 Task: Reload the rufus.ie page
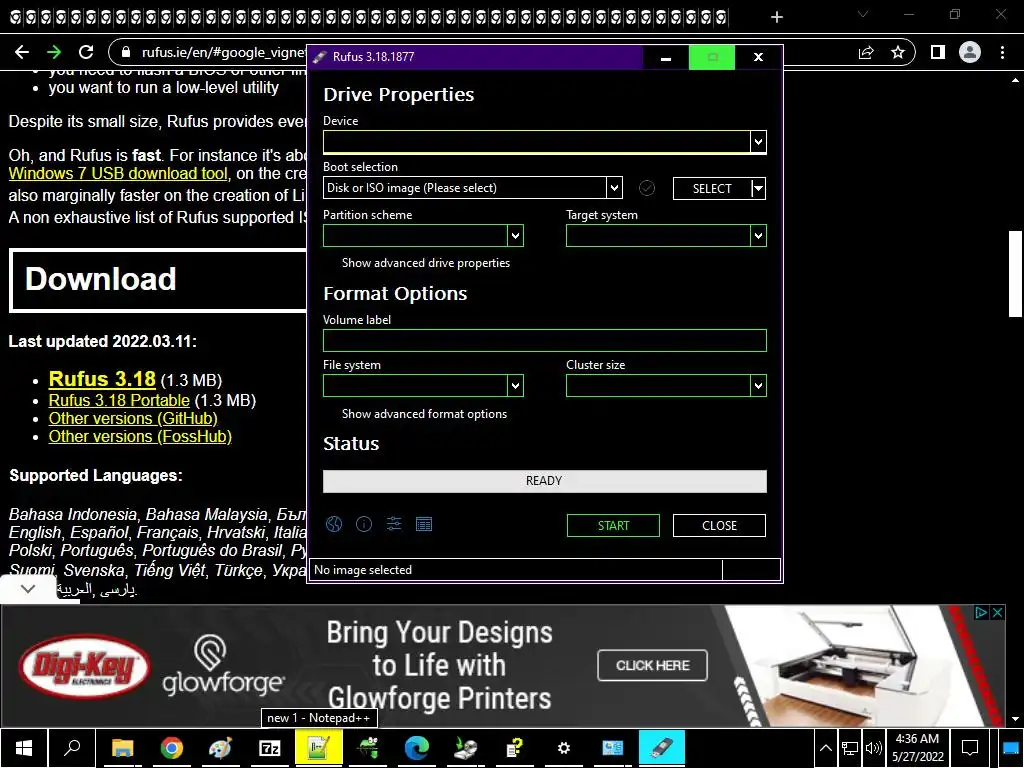click(x=86, y=52)
